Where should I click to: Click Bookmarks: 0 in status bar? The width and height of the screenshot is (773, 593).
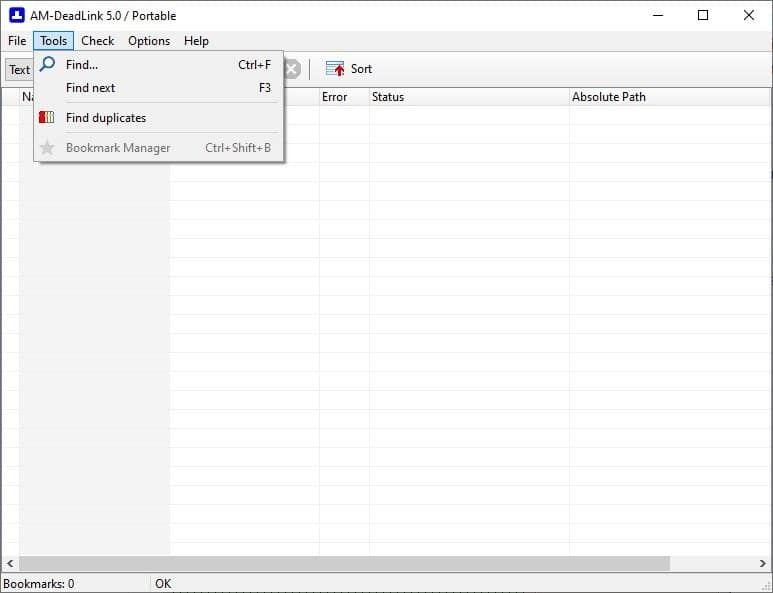pyautogui.click(x=38, y=584)
